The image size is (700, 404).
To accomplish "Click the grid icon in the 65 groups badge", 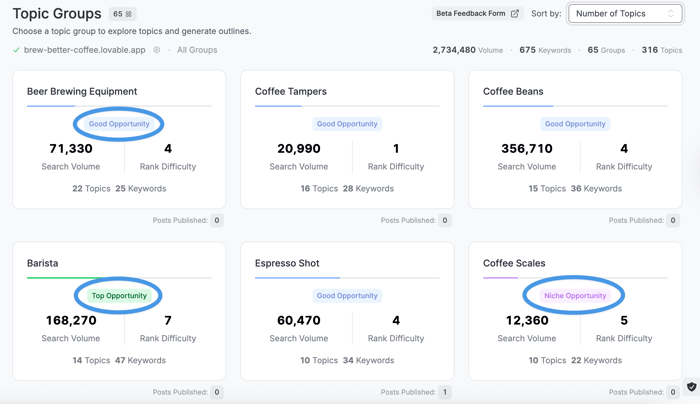I will click(129, 15).
